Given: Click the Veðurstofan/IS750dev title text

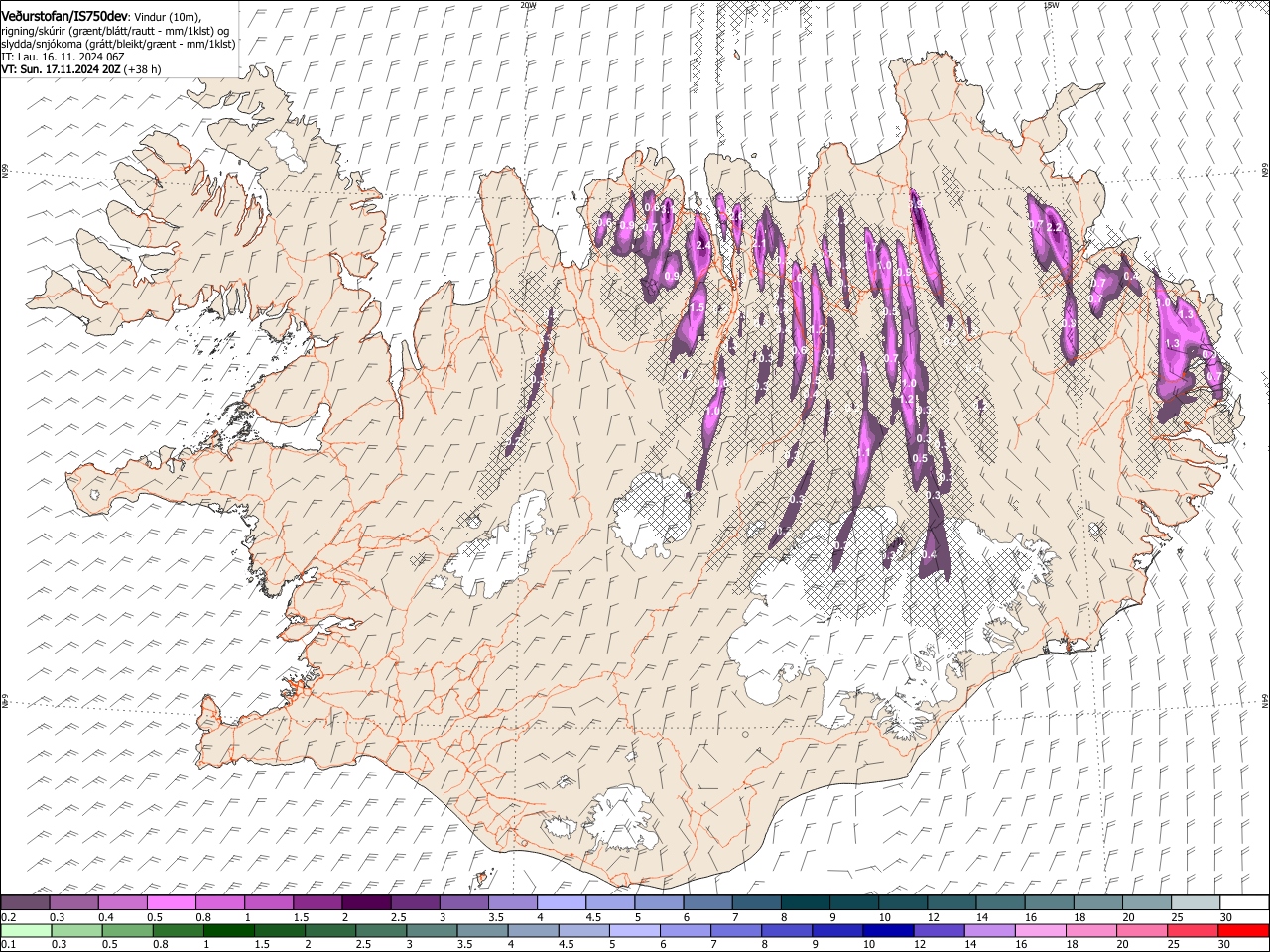Looking at the screenshot, I should [x=64, y=16].
